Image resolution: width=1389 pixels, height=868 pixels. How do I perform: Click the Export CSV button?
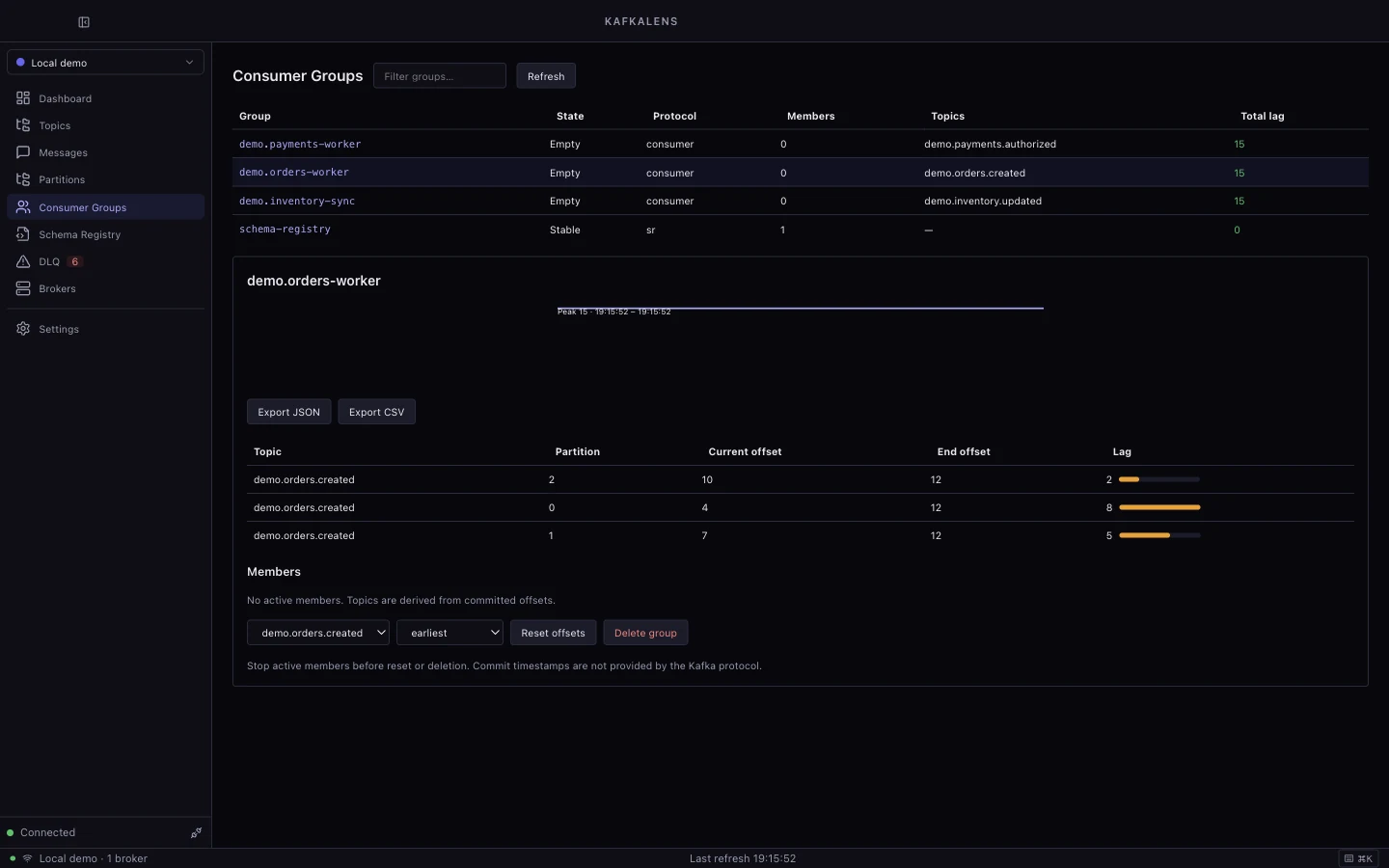pyautogui.click(x=376, y=412)
